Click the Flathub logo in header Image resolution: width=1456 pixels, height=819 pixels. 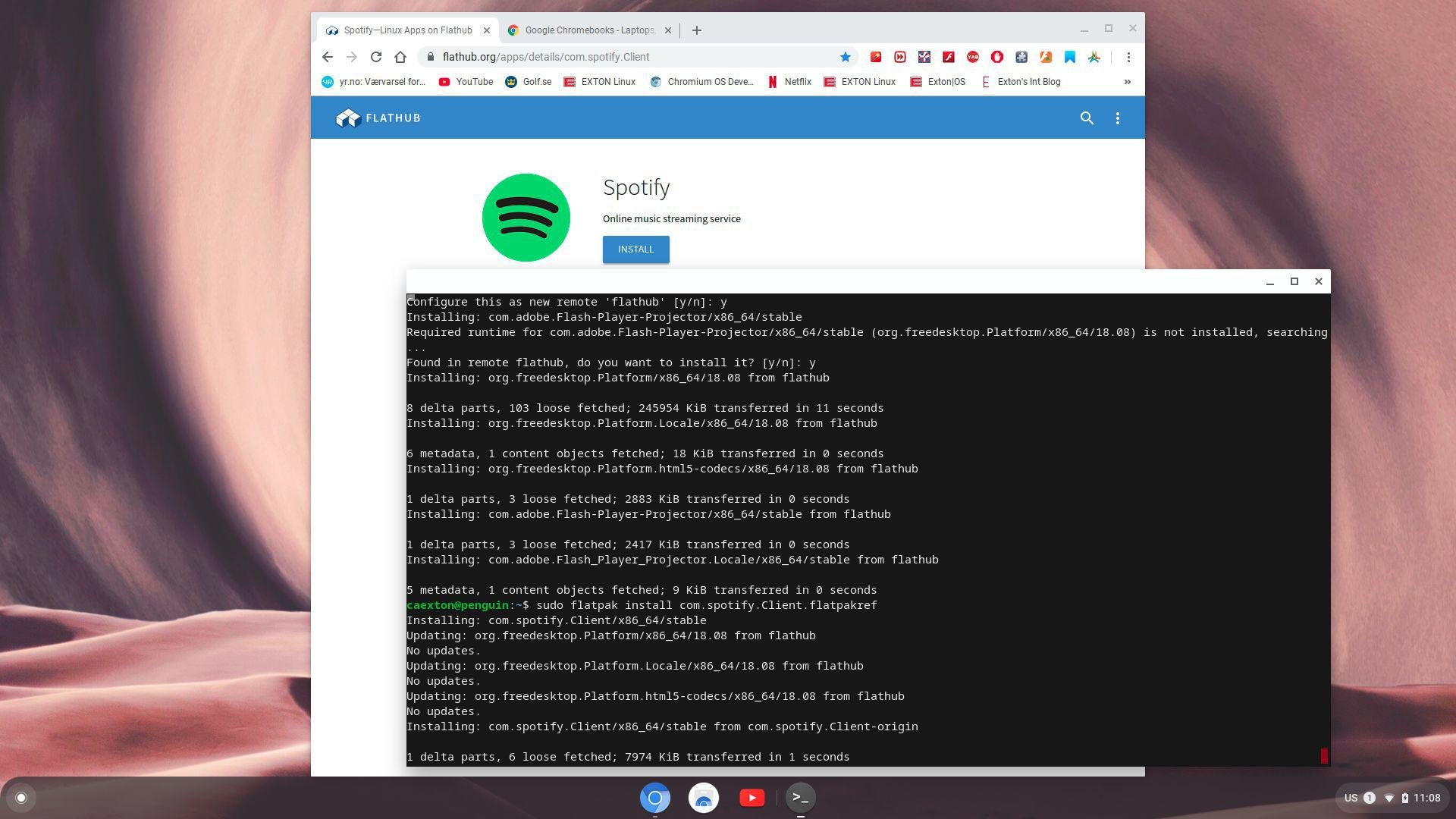378,118
